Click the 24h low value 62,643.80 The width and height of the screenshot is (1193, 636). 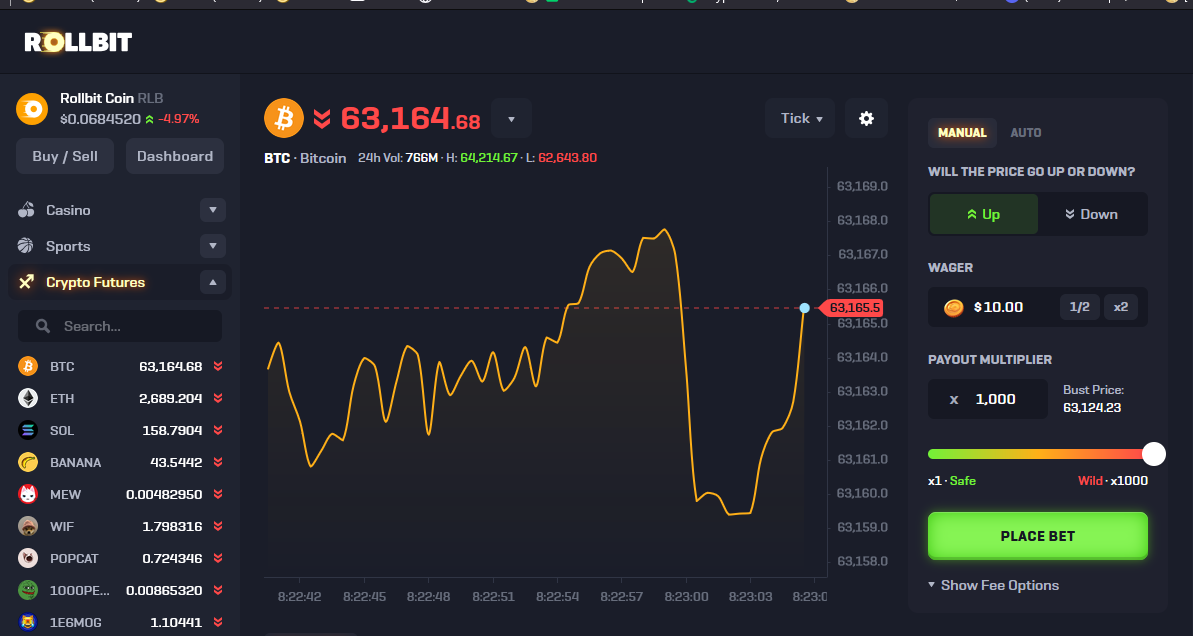(568, 157)
